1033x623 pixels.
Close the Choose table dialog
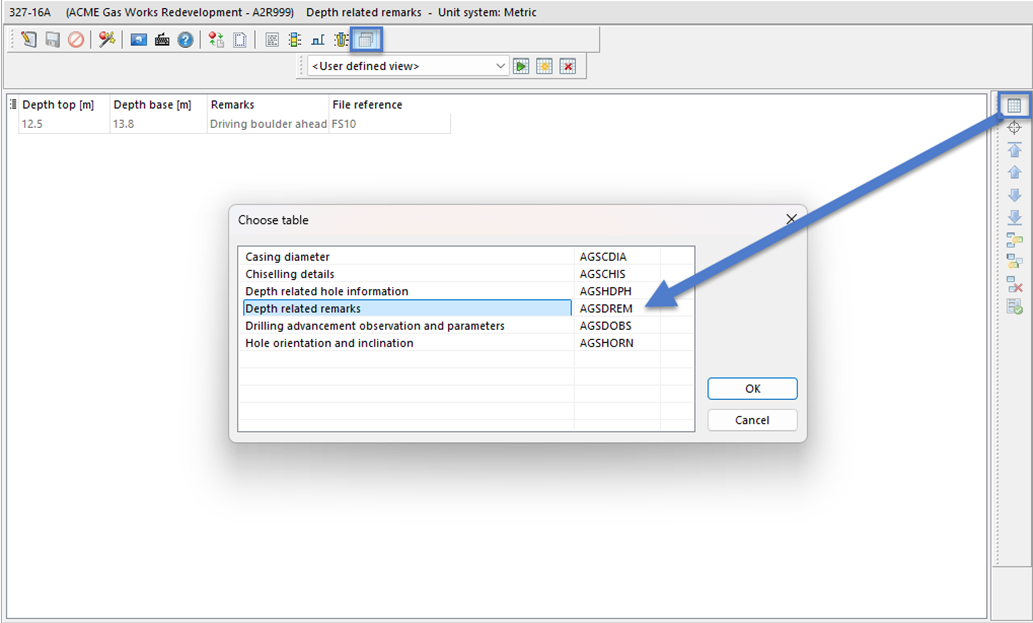(x=791, y=219)
